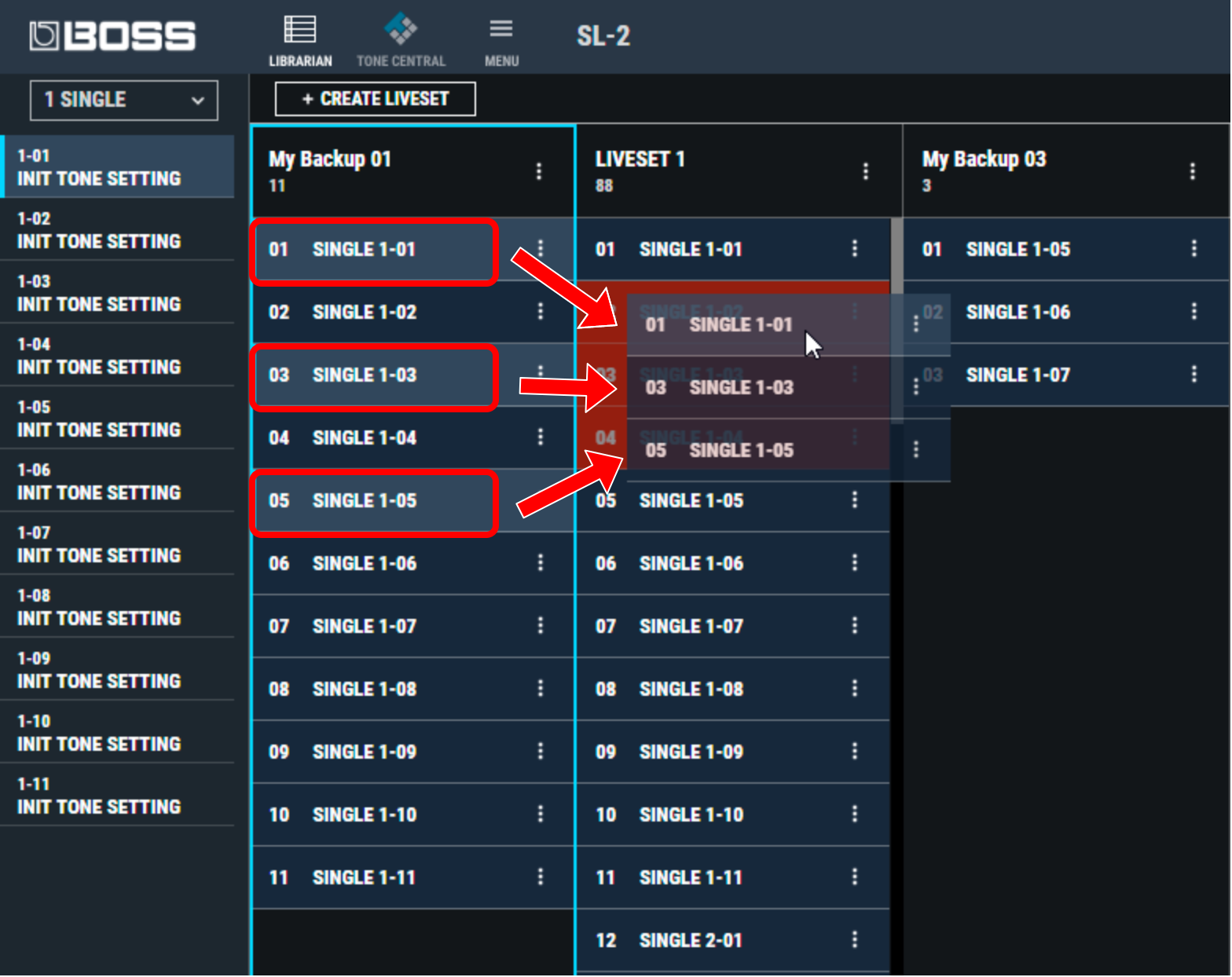Screen dimensions: 1232x977
Task: Click the LIVESET 1 title
Action: click(x=640, y=159)
